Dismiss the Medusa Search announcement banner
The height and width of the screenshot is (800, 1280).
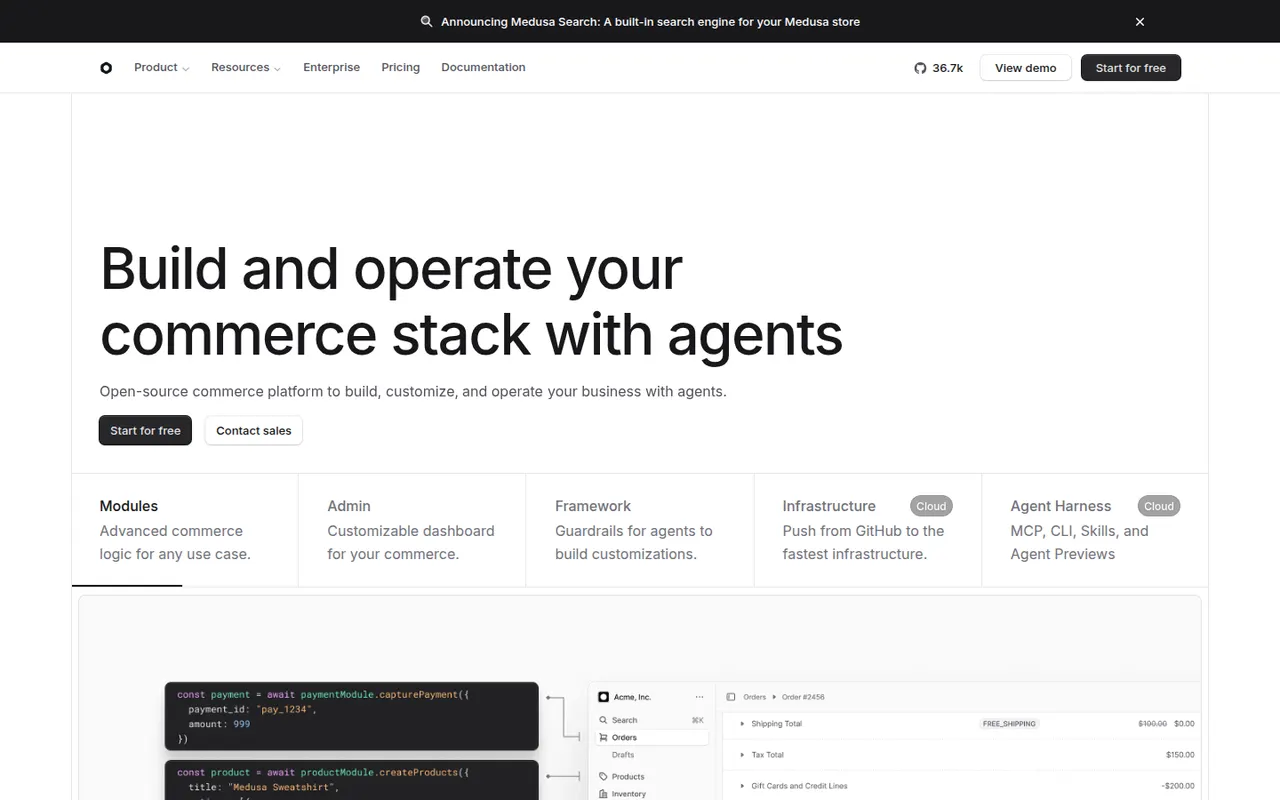[1140, 22]
